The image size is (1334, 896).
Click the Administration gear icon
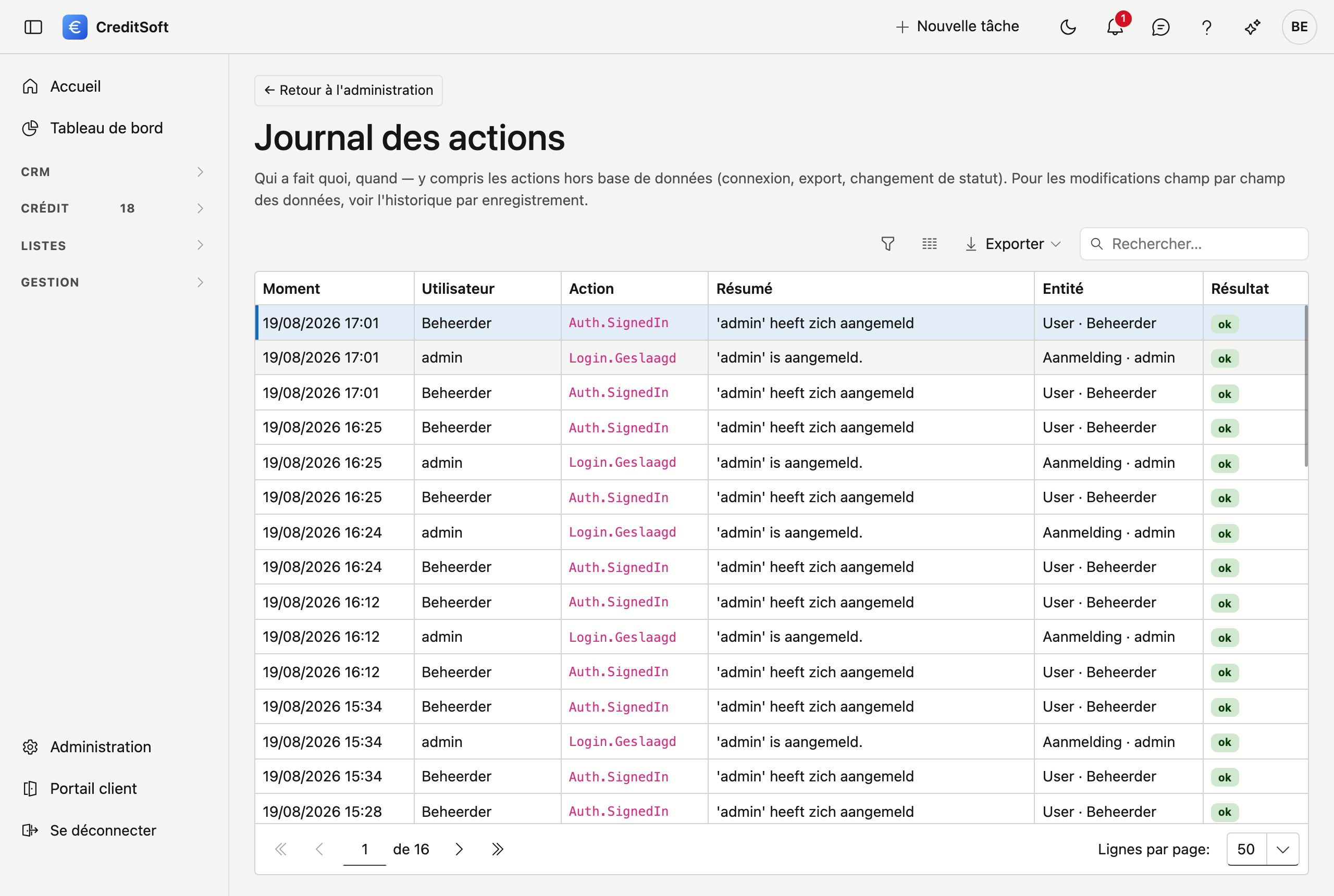coord(30,747)
